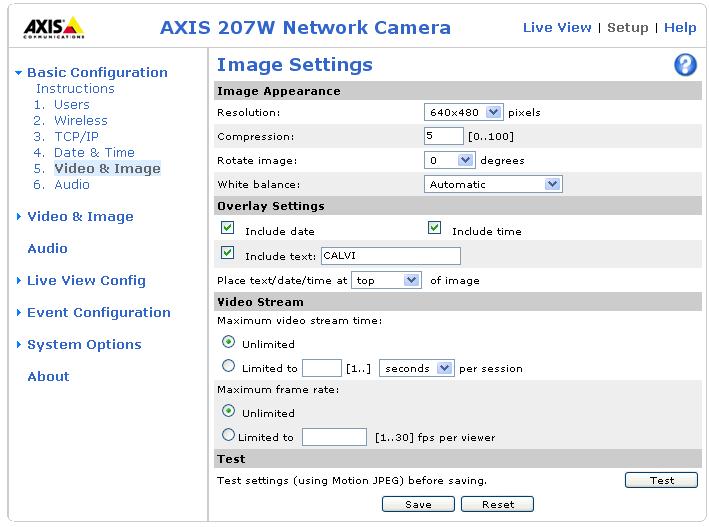Select Limited to fps per viewer radio
This screenshot has height=527, width=709.
[x=228, y=435]
